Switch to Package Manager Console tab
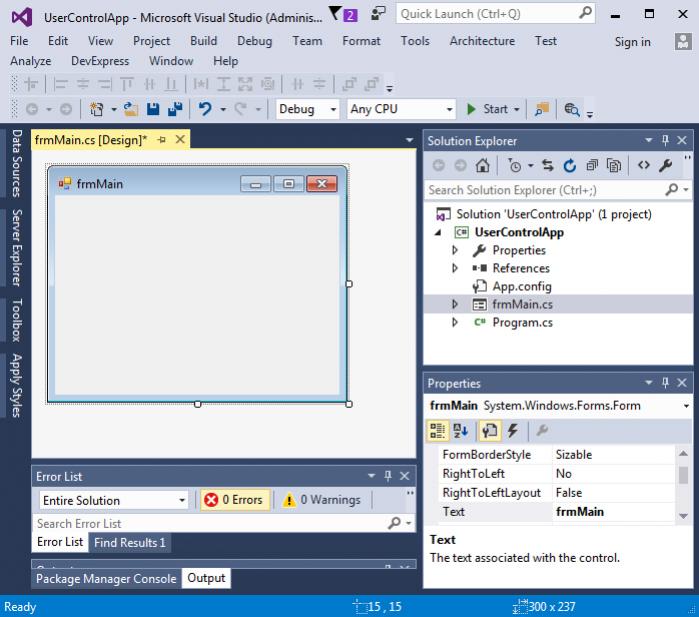The image size is (699, 617). coord(106,578)
